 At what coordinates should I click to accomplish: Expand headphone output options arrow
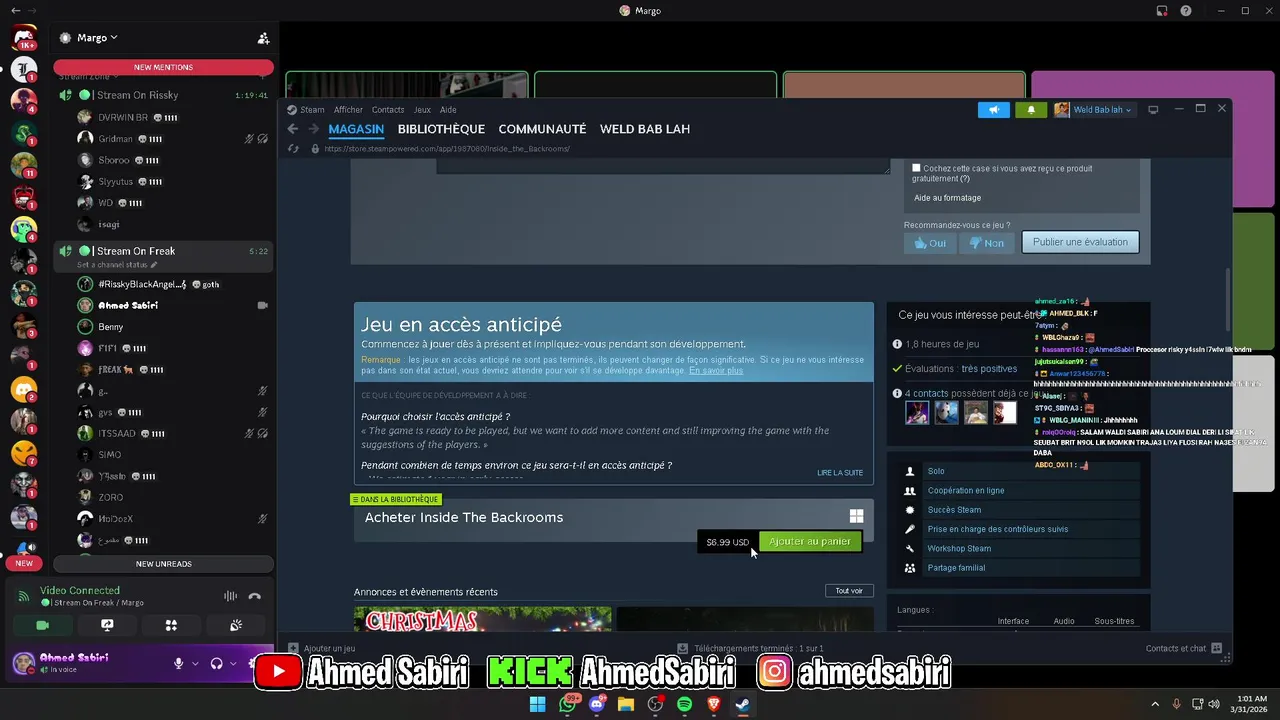point(232,663)
